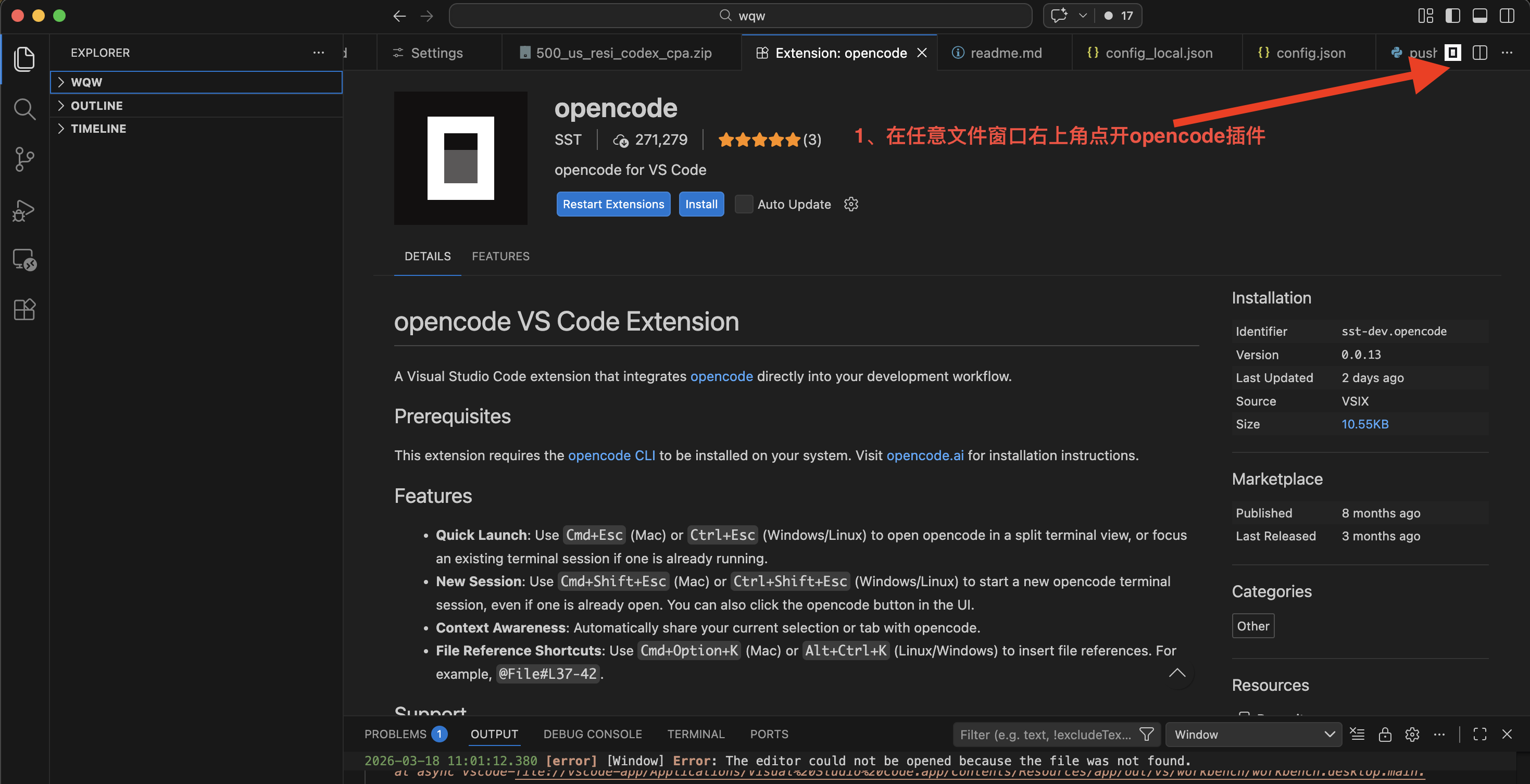Image resolution: width=1530 pixels, height=784 pixels.
Task: Select the Search icon in the activity bar
Action: (24, 109)
